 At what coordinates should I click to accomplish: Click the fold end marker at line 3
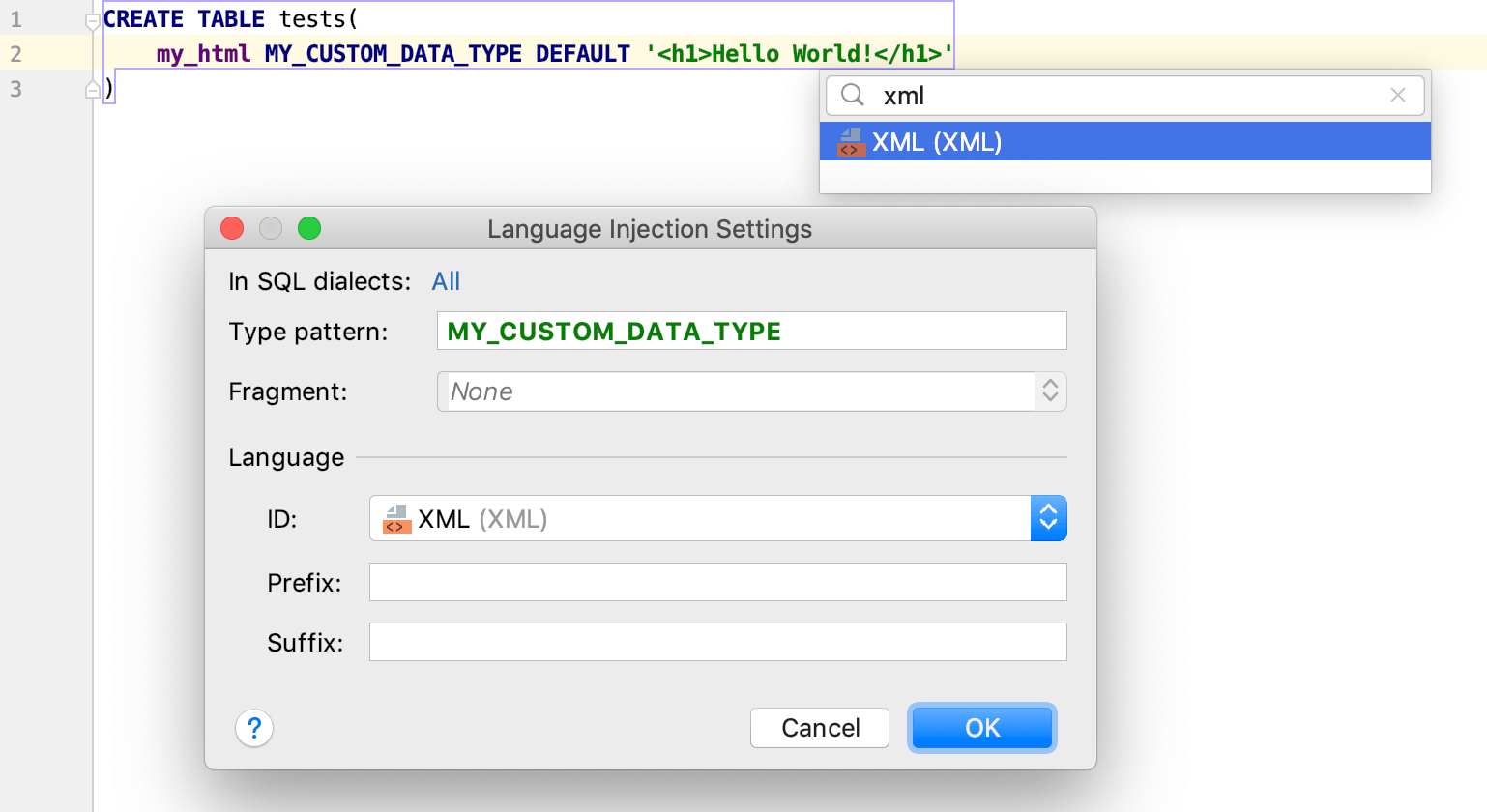pyautogui.click(x=93, y=89)
